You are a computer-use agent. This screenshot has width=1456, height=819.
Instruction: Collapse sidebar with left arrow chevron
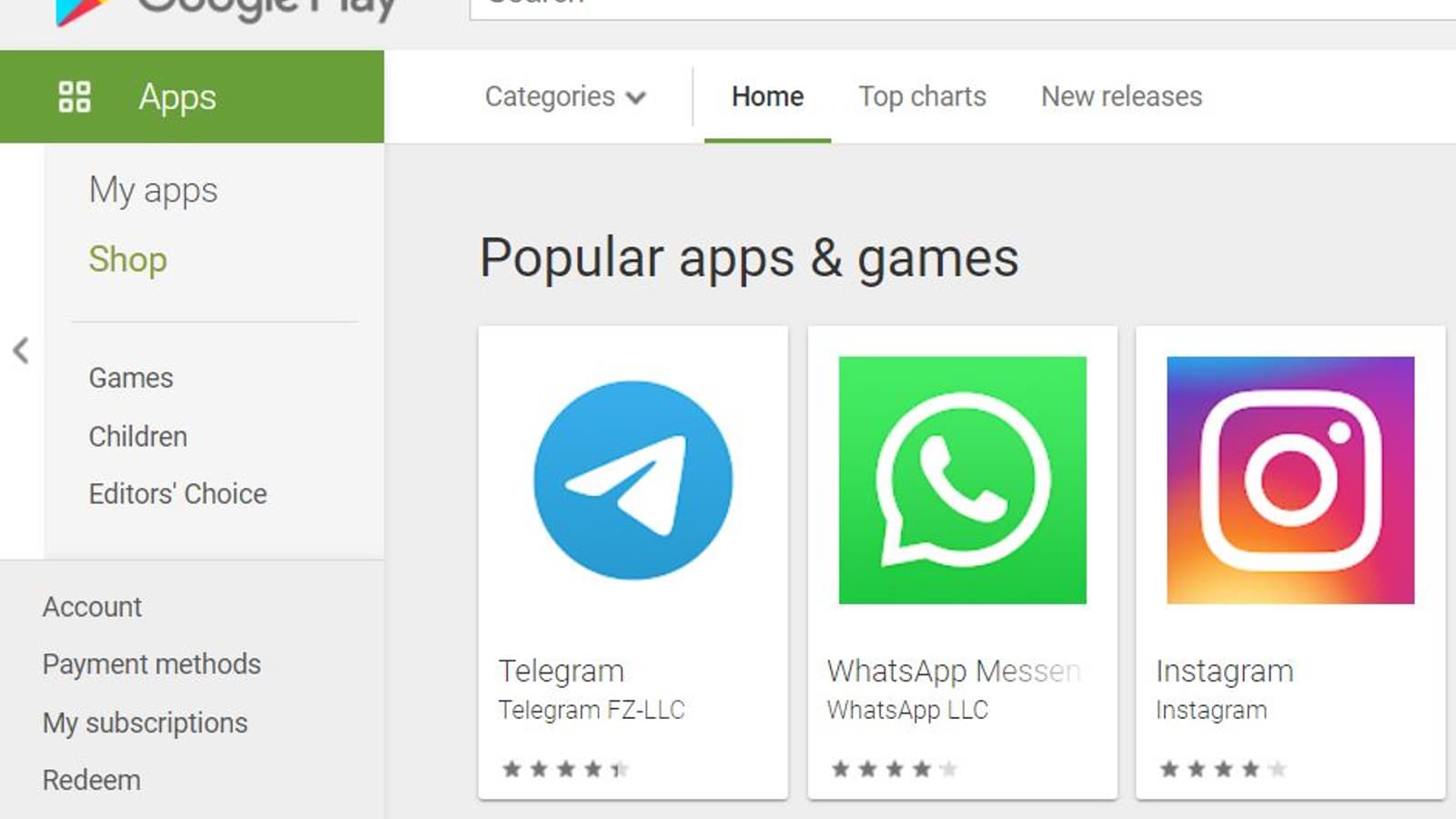pos(21,350)
